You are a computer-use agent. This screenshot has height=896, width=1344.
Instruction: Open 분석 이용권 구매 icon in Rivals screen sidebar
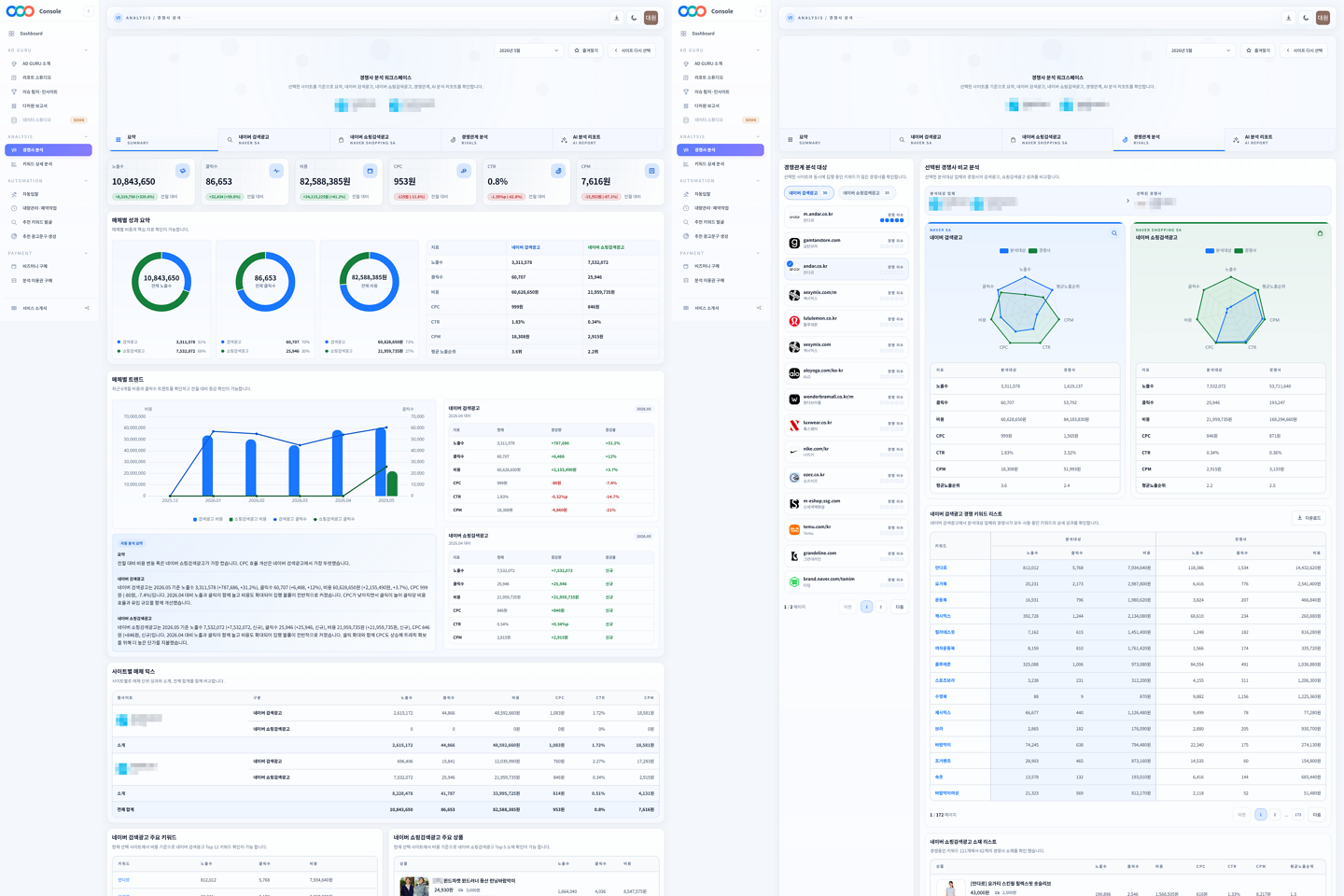click(x=686, y=280)
